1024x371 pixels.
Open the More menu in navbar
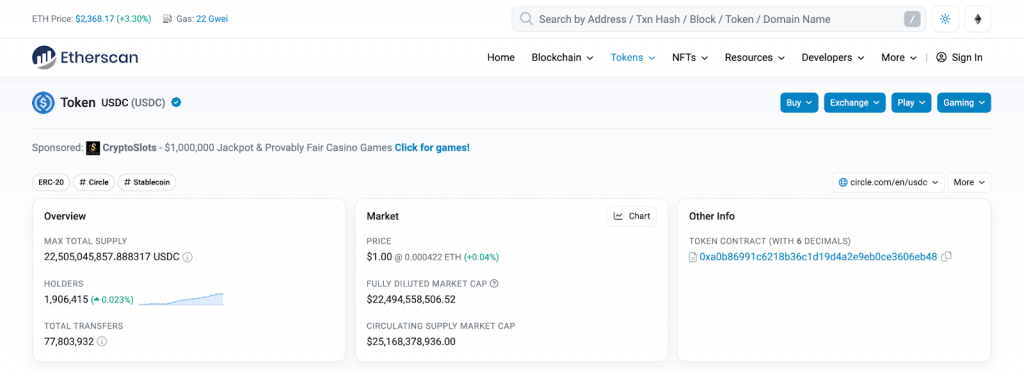(x=899, y=57)
